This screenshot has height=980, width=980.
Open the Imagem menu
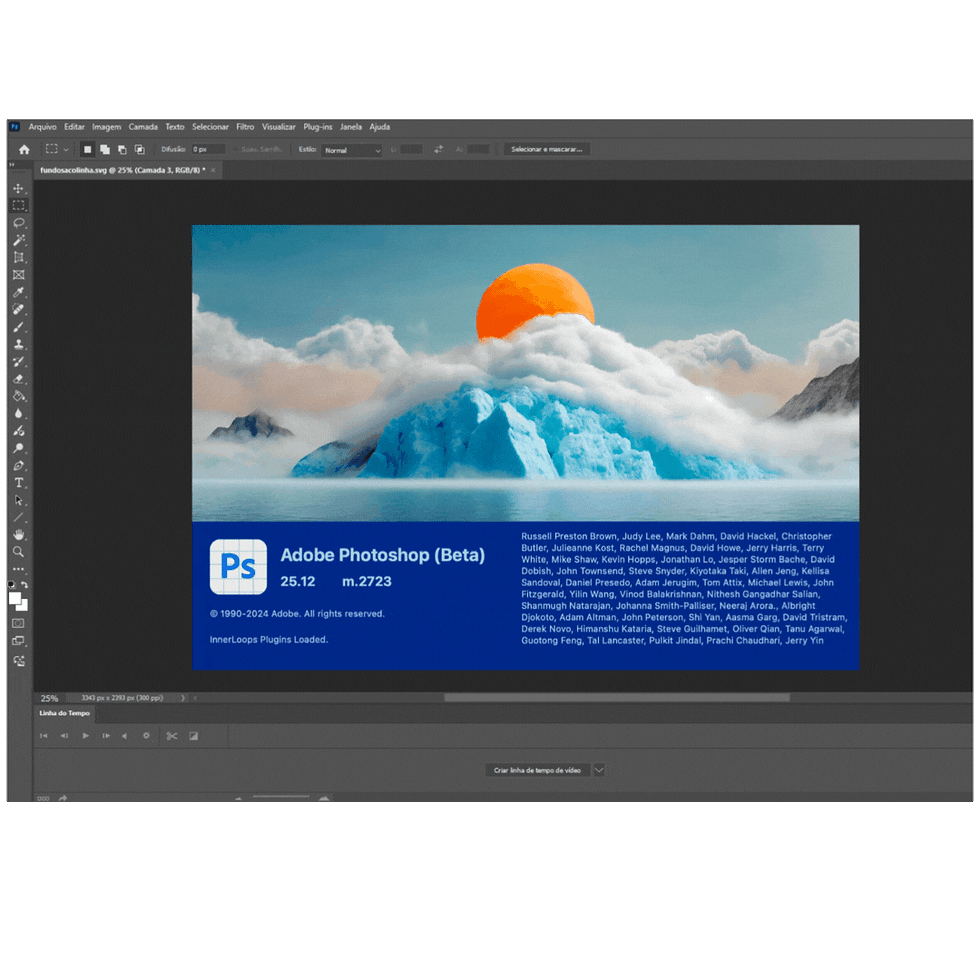(107, 127)
